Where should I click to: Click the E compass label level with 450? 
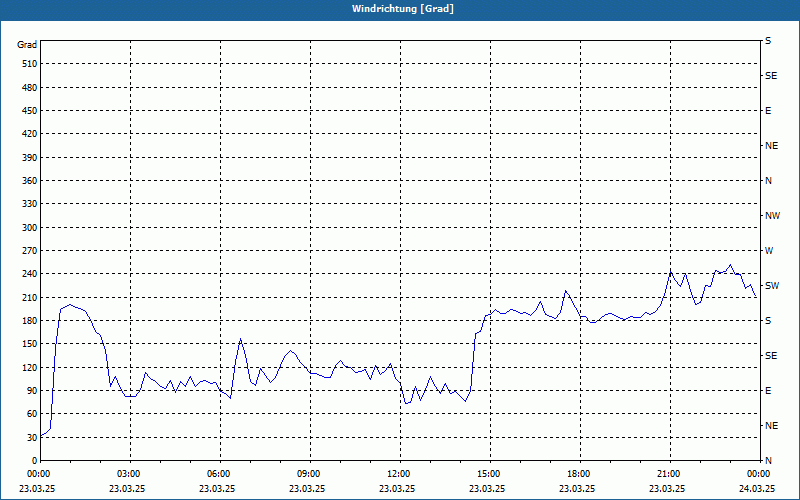pyautogui.click(x=768, y=111)
